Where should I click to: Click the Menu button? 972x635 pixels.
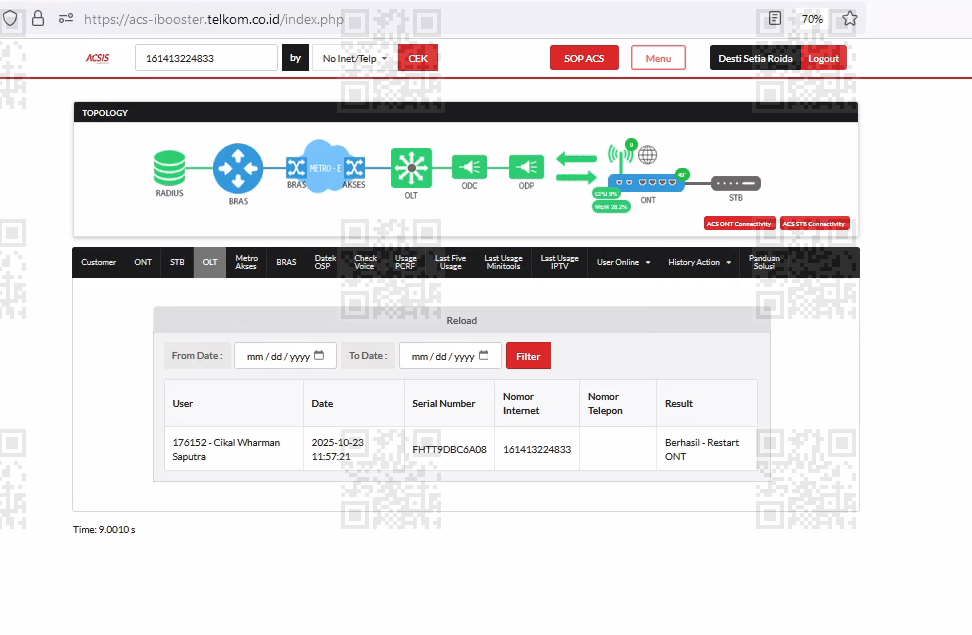pos(658,58)
